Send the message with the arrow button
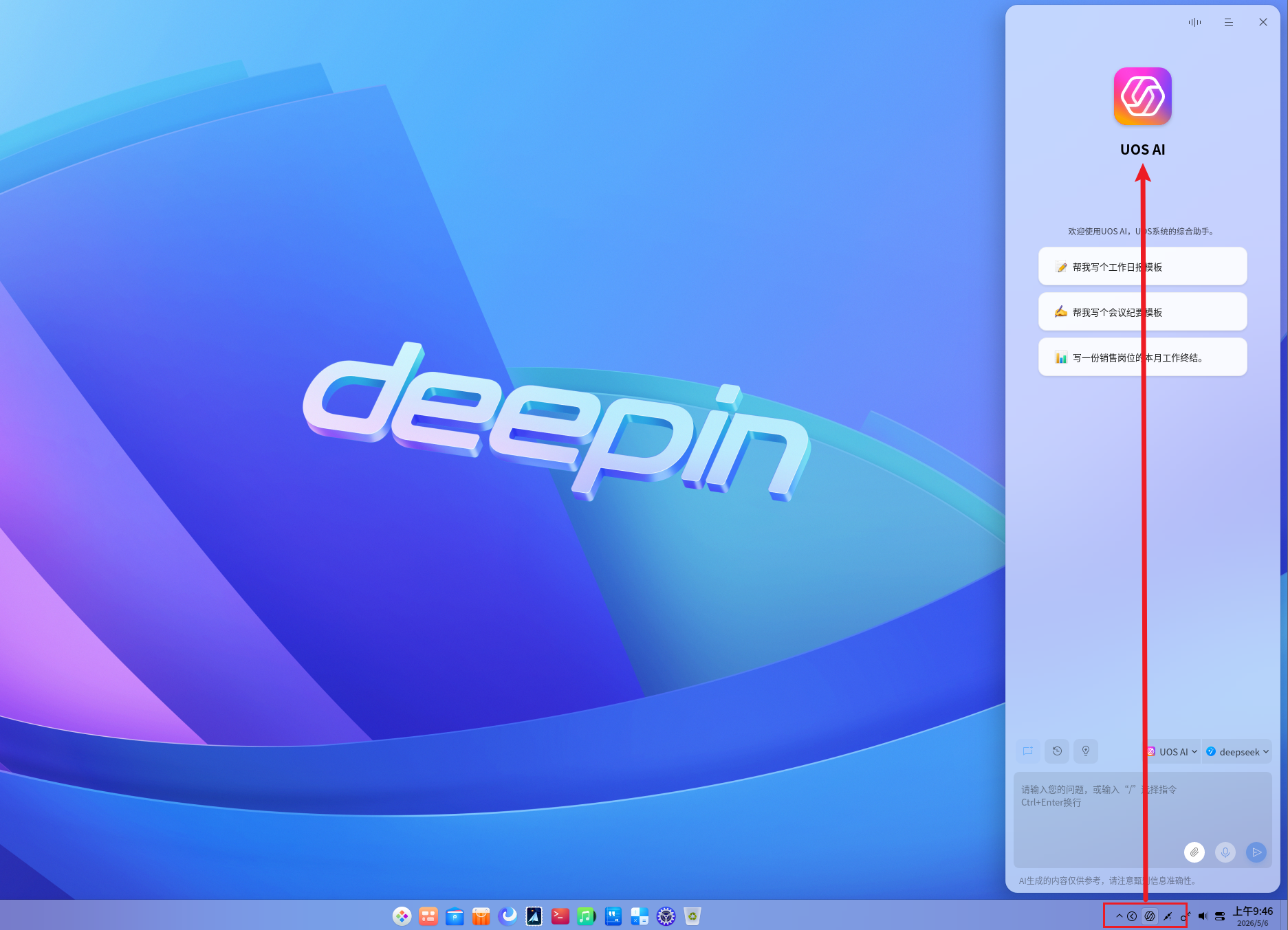 click(1256, 852)
